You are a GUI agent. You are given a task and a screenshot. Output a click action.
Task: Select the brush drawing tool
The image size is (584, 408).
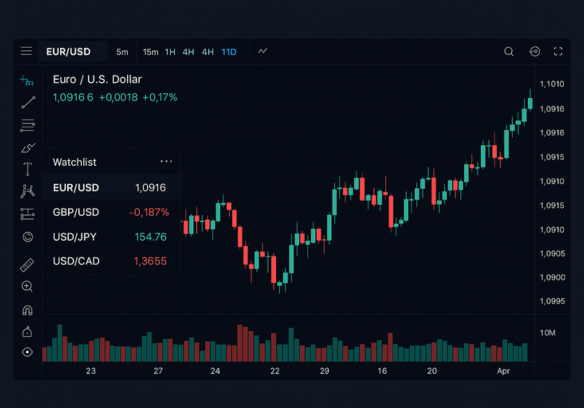click(x=28, y=148)
